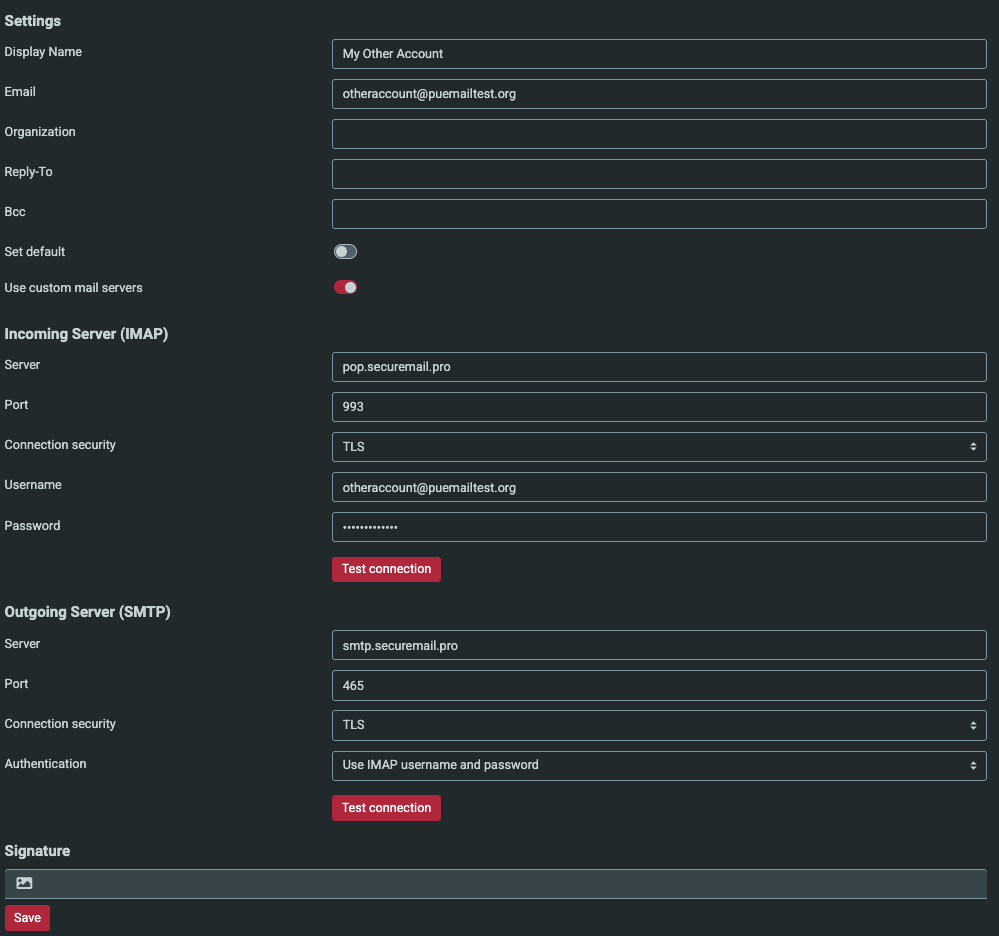999x936 pixels.
Task: Open IMAP Connection security dropdown
Action: tap(658, 447)
